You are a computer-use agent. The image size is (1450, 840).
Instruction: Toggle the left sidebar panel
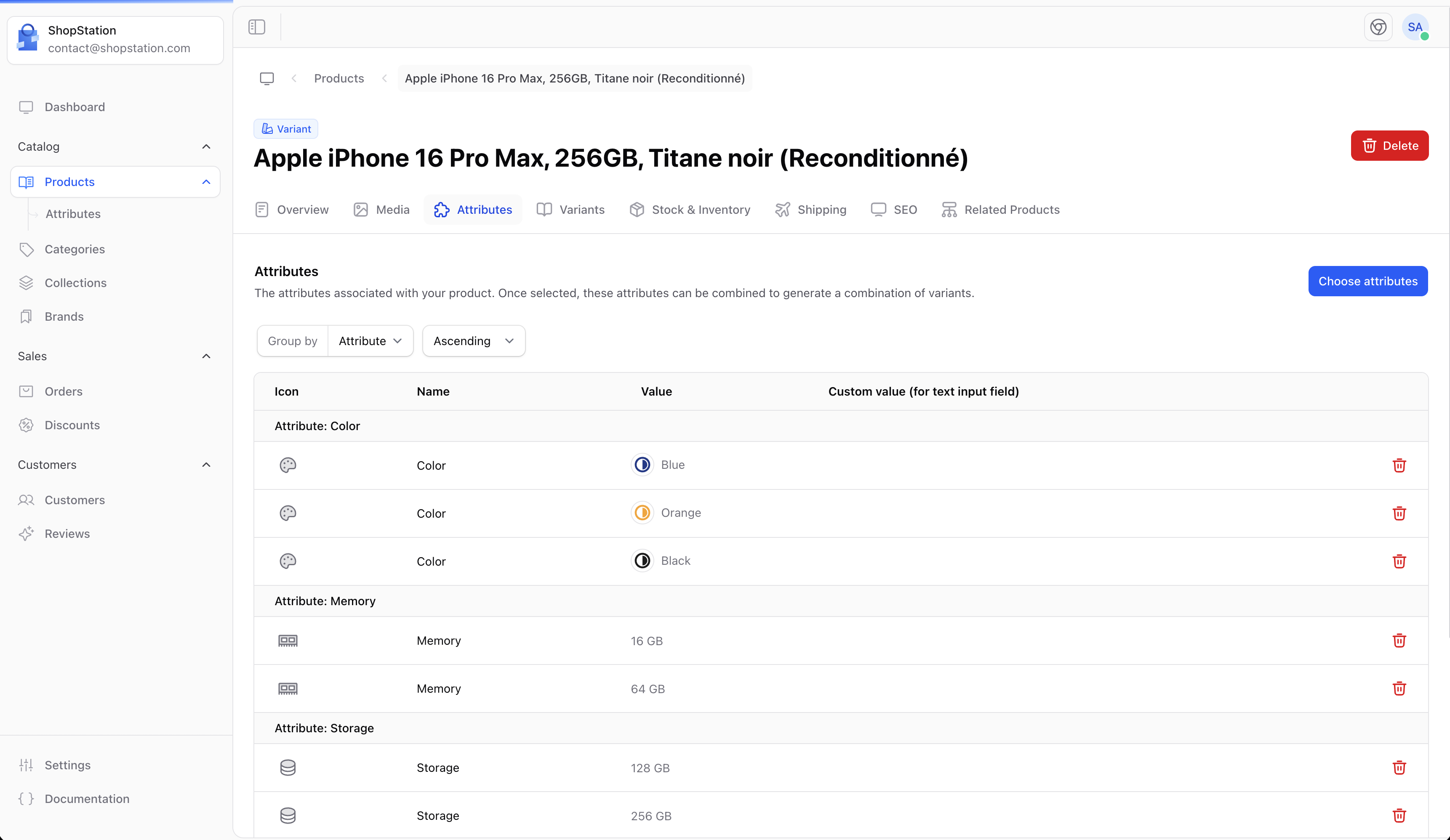257,27
